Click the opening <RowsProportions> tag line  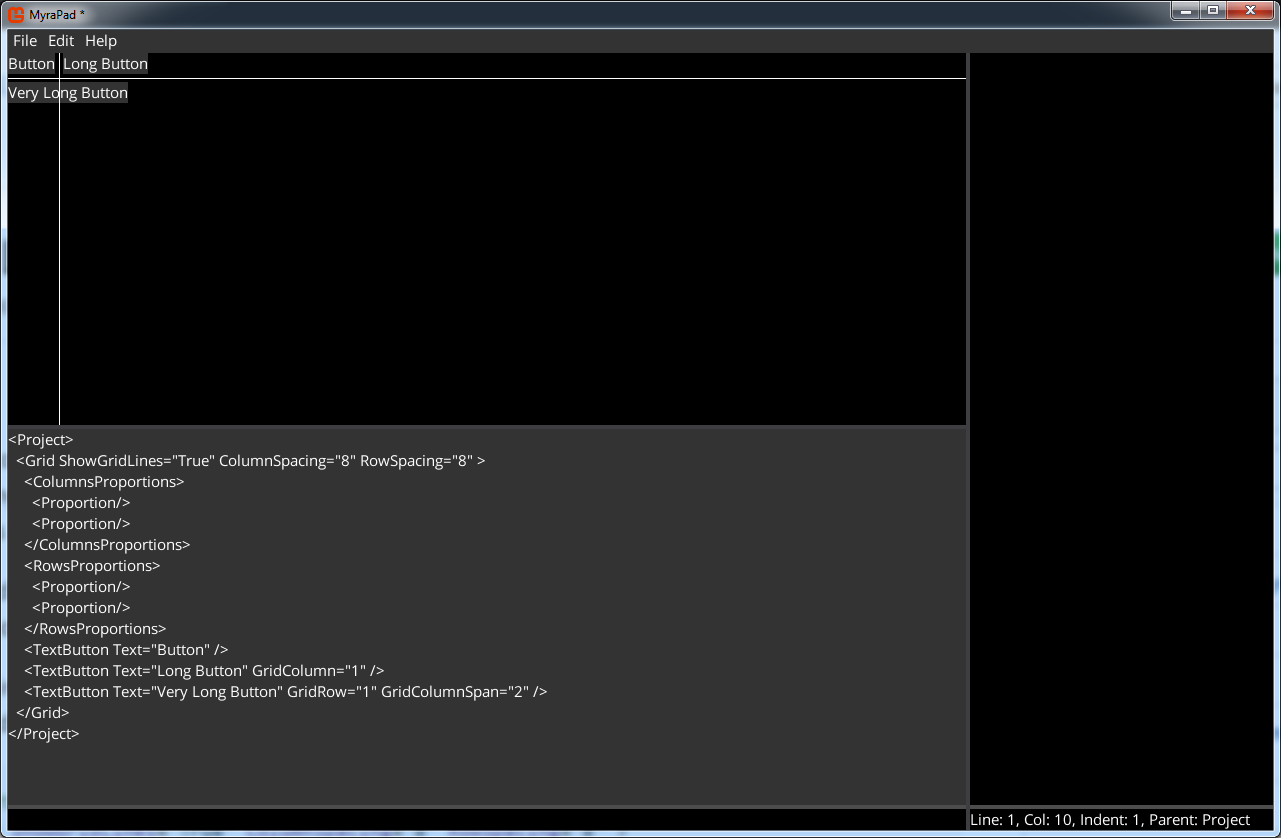(92, 566)
